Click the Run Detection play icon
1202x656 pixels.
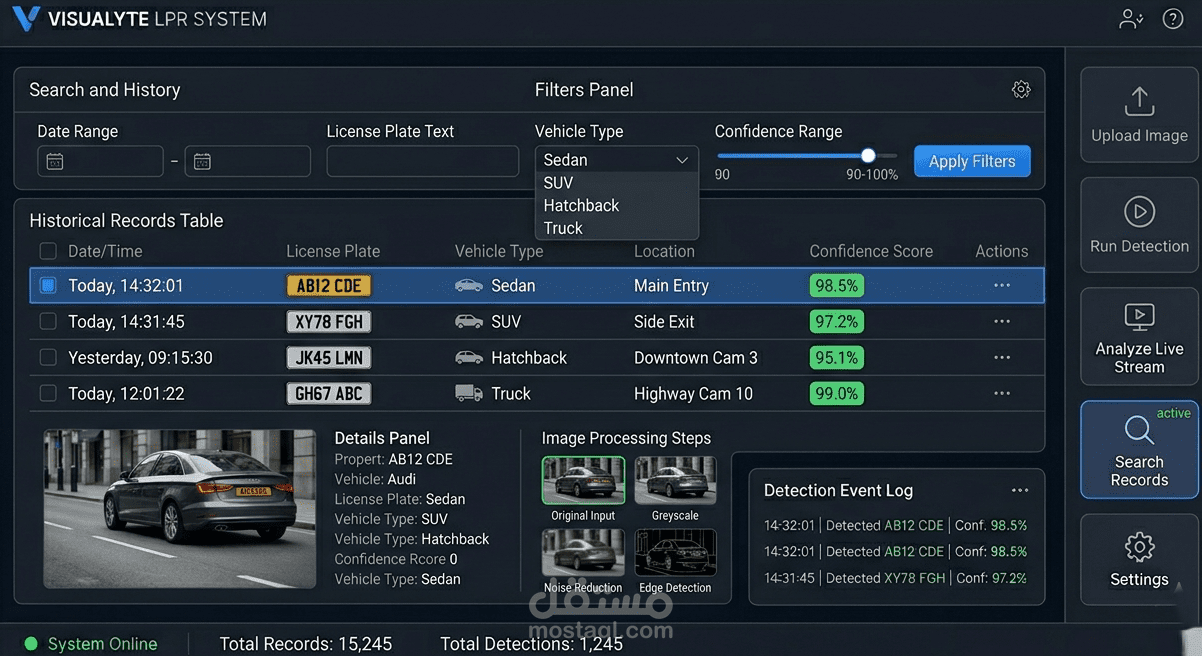[1139, 211]
